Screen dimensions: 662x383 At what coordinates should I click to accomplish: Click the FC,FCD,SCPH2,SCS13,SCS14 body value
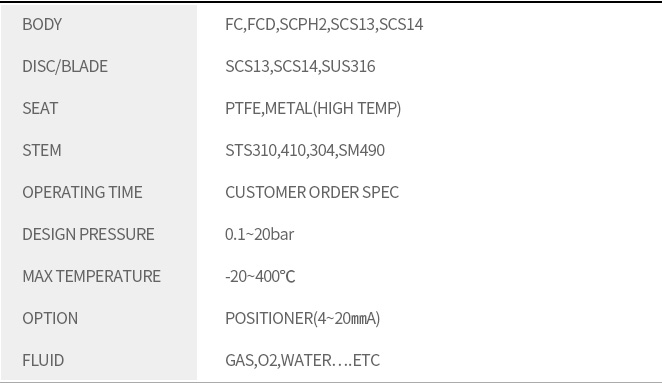click(324, 24)
